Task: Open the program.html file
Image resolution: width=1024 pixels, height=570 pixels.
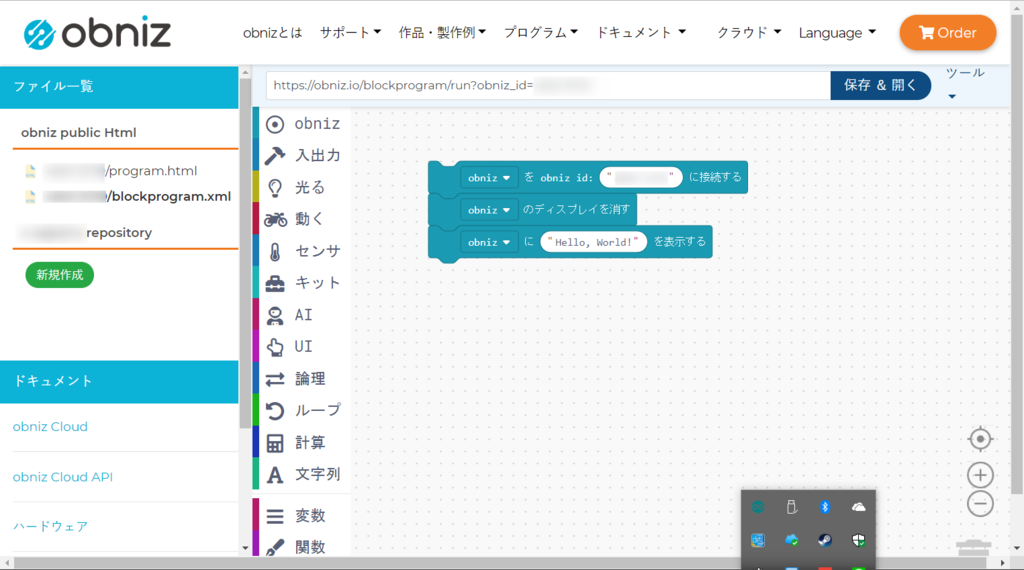Action: point(120,171)
